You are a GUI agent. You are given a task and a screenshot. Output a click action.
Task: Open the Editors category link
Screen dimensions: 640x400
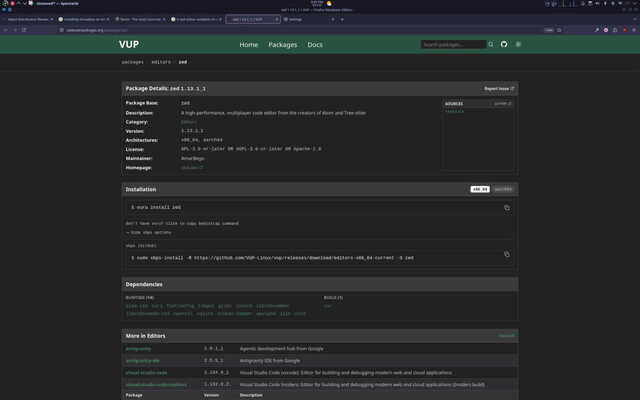tap(189, 122)
